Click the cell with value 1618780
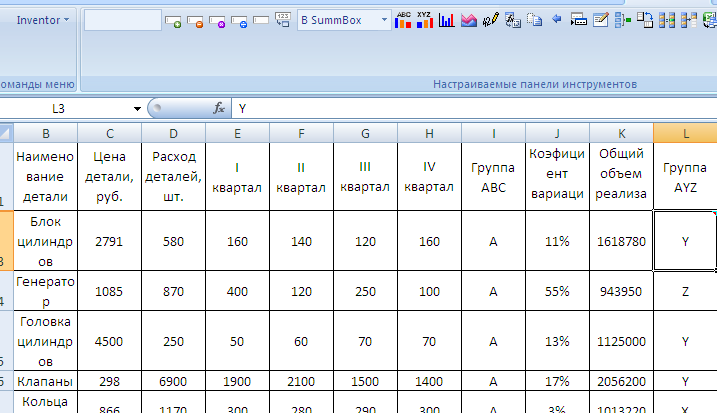This screenshot has height=413, width=717. click(x=621, y=241)
